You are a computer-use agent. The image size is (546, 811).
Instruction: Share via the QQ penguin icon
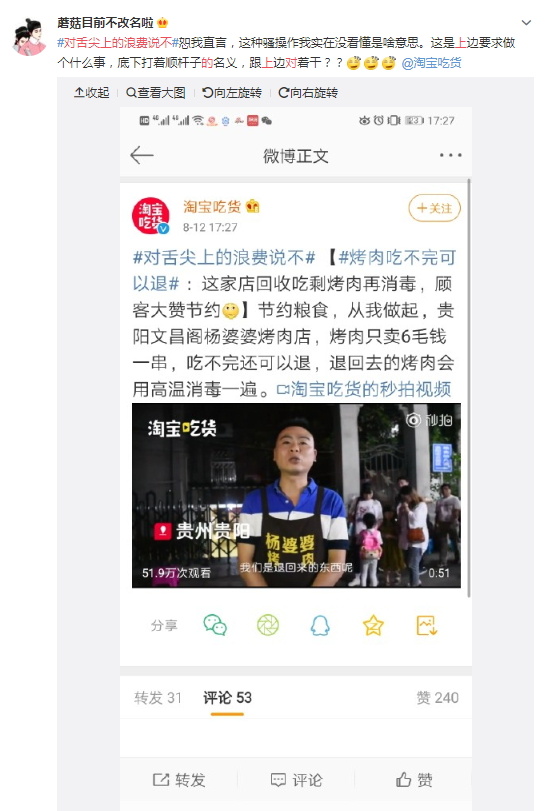pyautogui.click(x=320, y=625)
